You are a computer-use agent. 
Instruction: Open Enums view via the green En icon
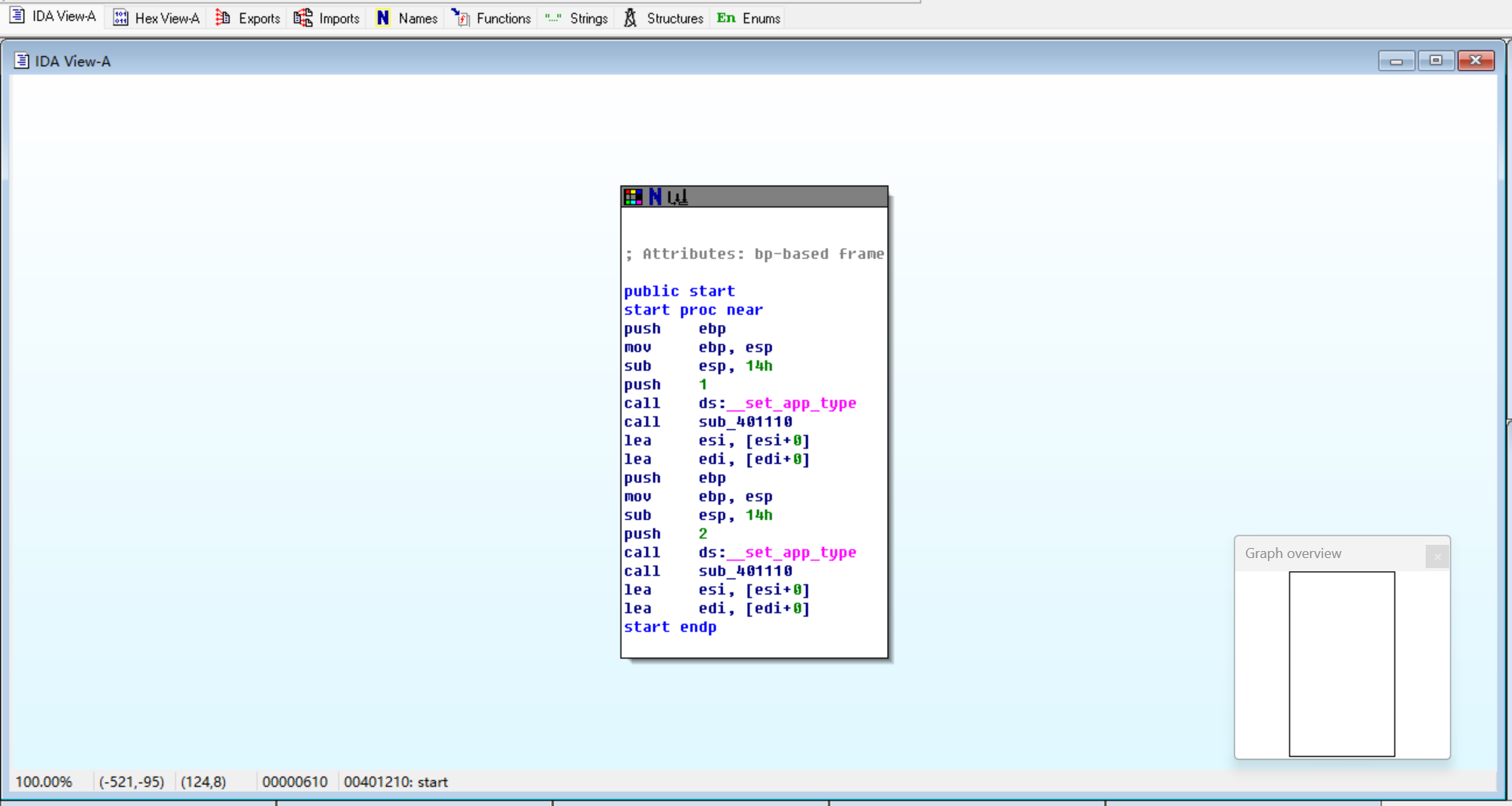[x=726, y=18]
